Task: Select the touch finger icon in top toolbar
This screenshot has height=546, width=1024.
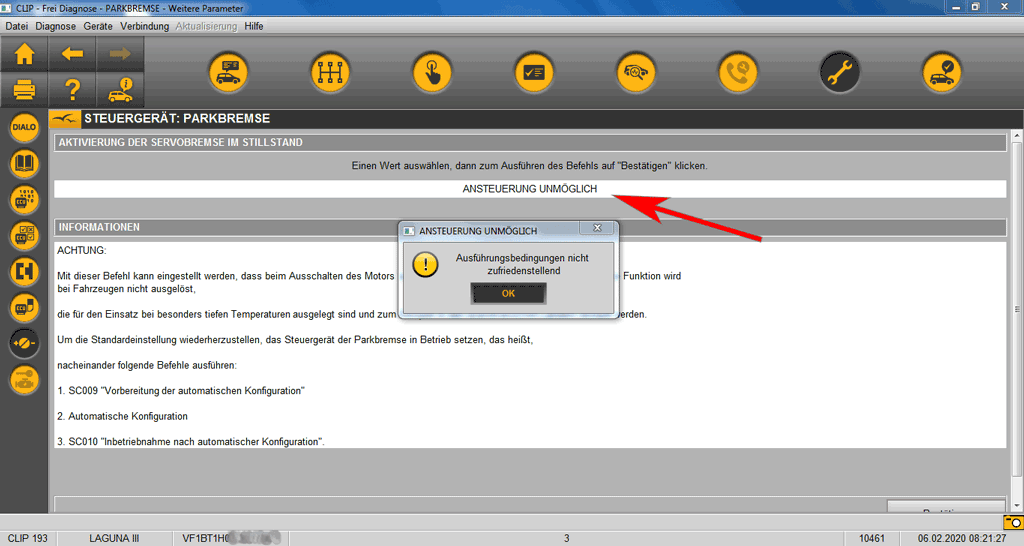Action: [432, 72]
